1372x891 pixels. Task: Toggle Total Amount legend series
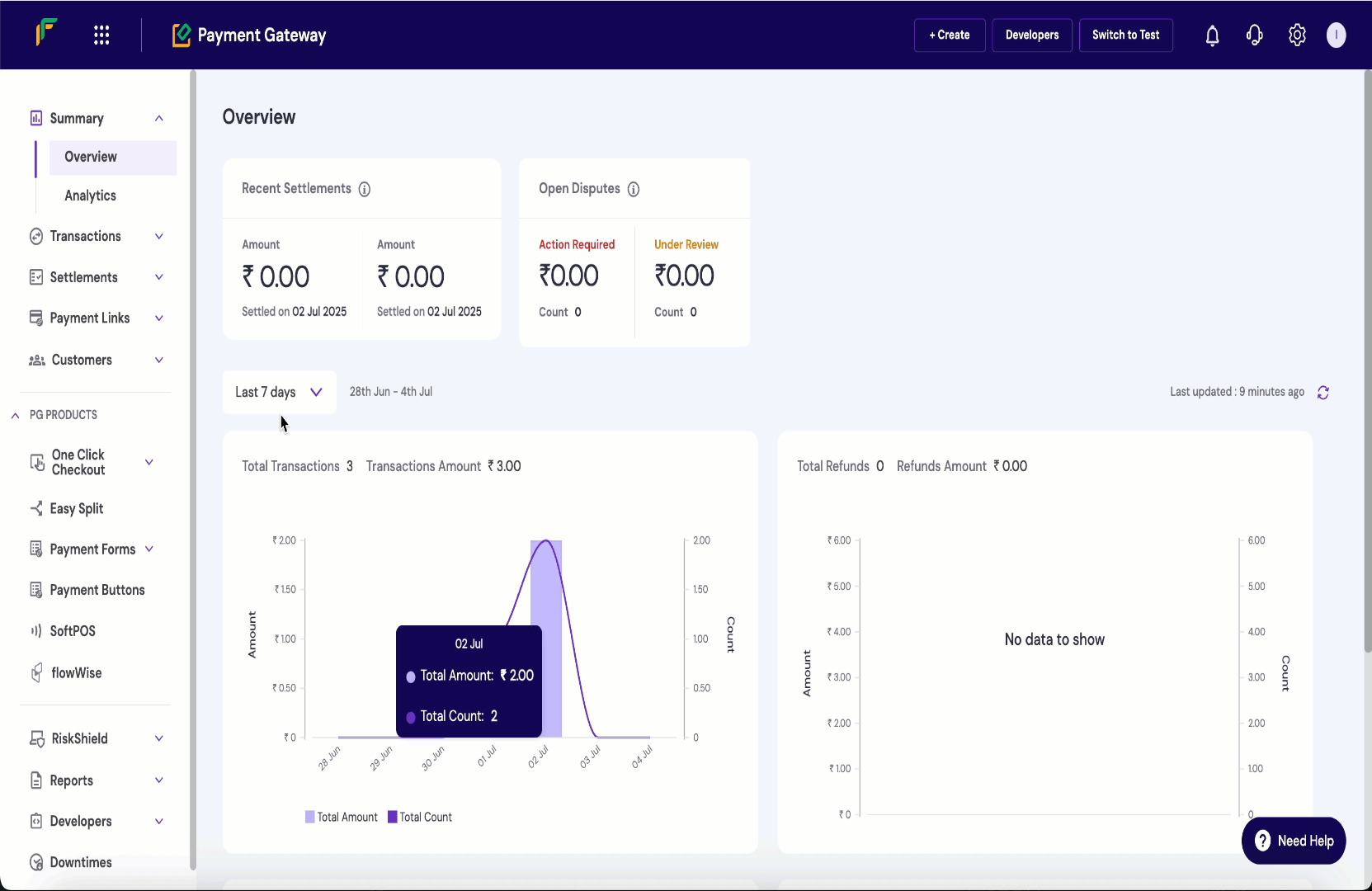pyautogui.click(x=341, y=817)
